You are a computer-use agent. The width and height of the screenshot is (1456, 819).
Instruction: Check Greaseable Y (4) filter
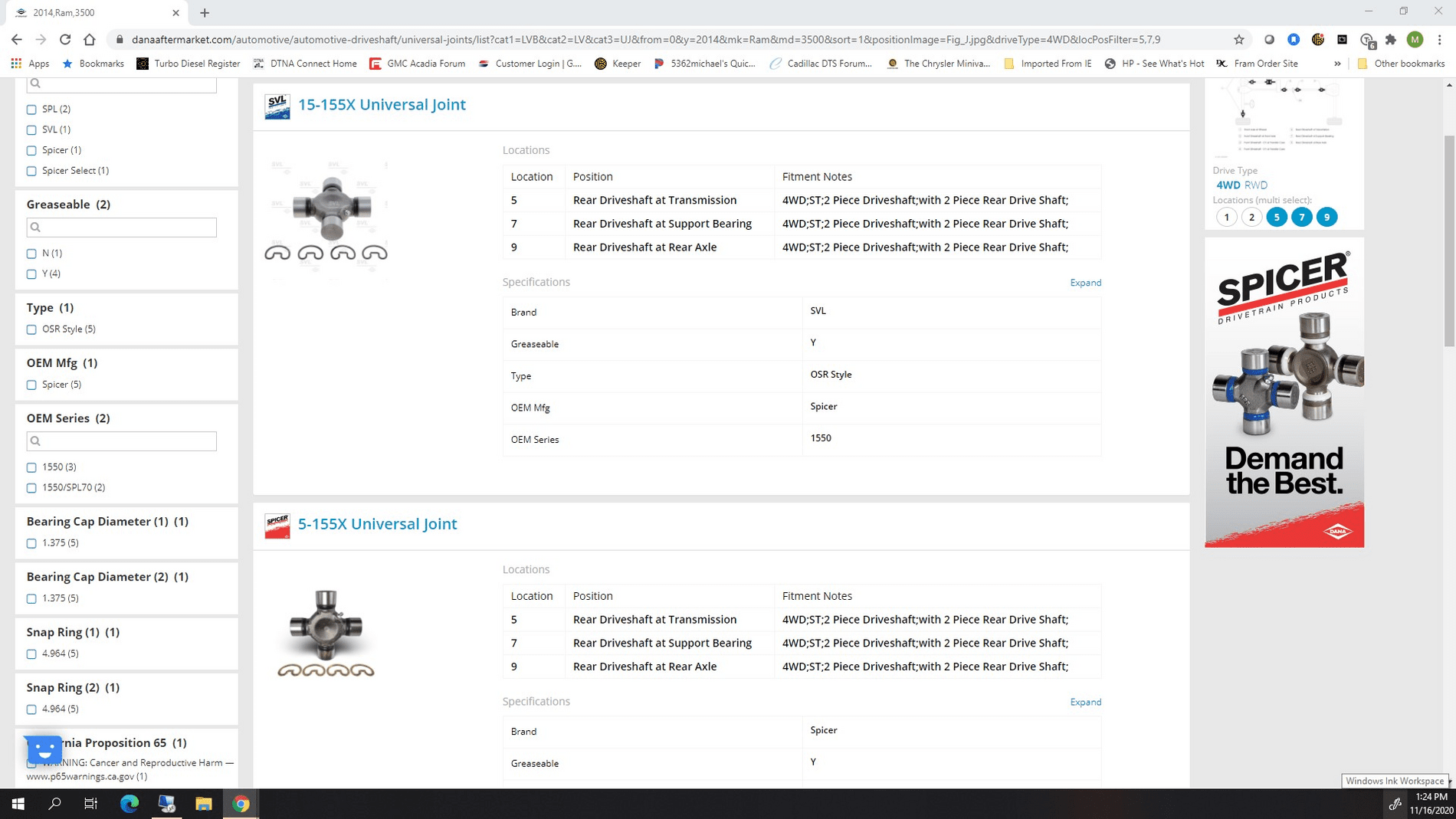(x=31, y=274)
